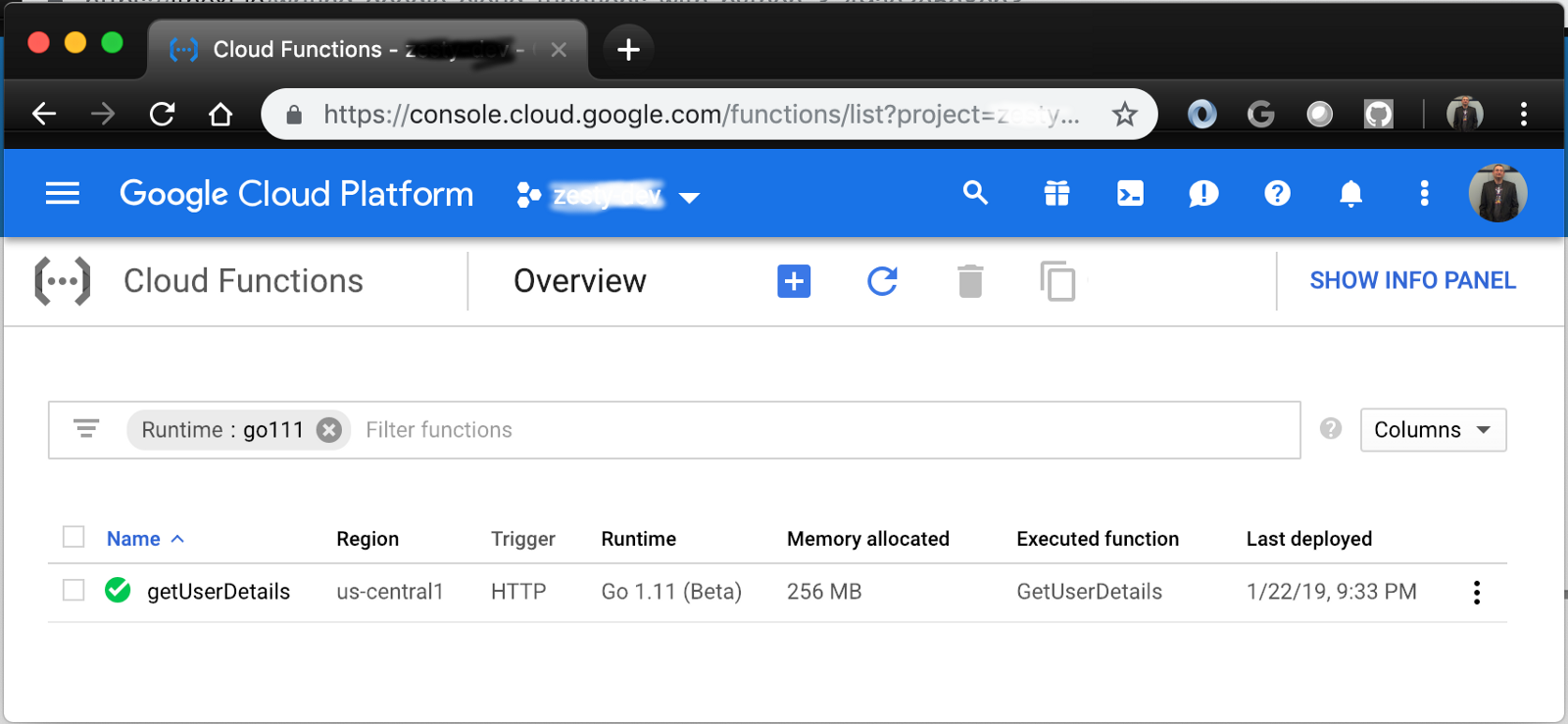Expand the Columns dropdown

[1433, 430]
